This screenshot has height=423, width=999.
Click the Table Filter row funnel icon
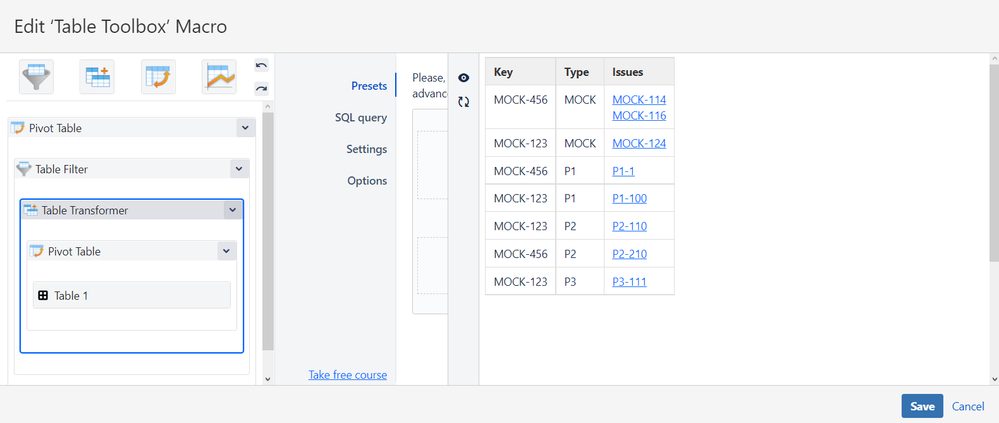pyautogui.click(x=24, y=169)
